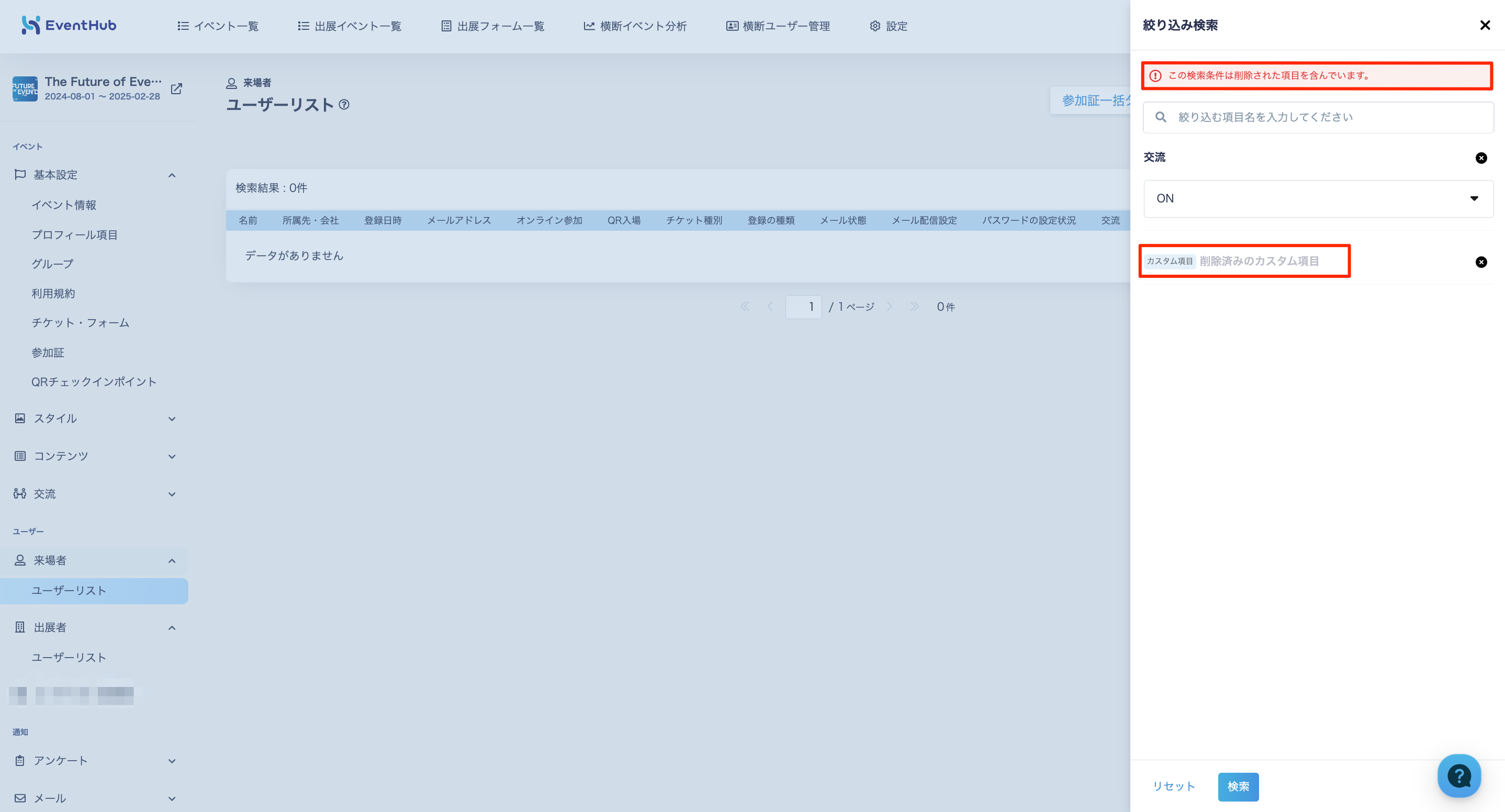Open 出展フォーム一覧 in top navigation
Screen dimensions: 1505x812
(x=492, y=26)
